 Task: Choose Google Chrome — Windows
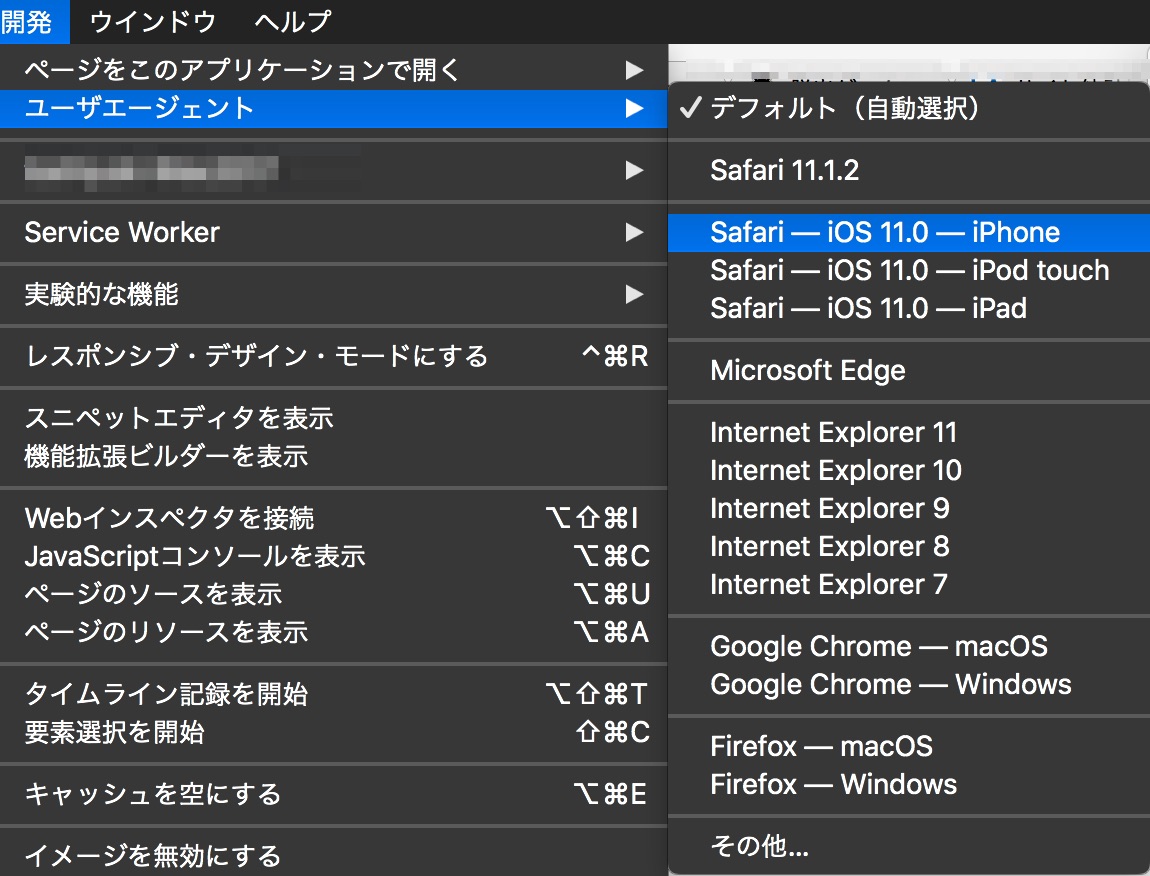(909, 685)
